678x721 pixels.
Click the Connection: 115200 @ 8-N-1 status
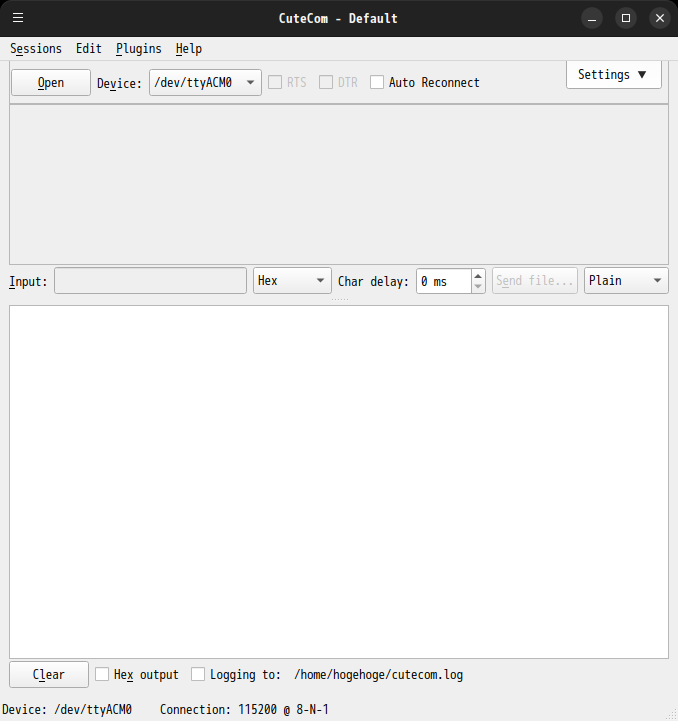(x=244, y=710)
